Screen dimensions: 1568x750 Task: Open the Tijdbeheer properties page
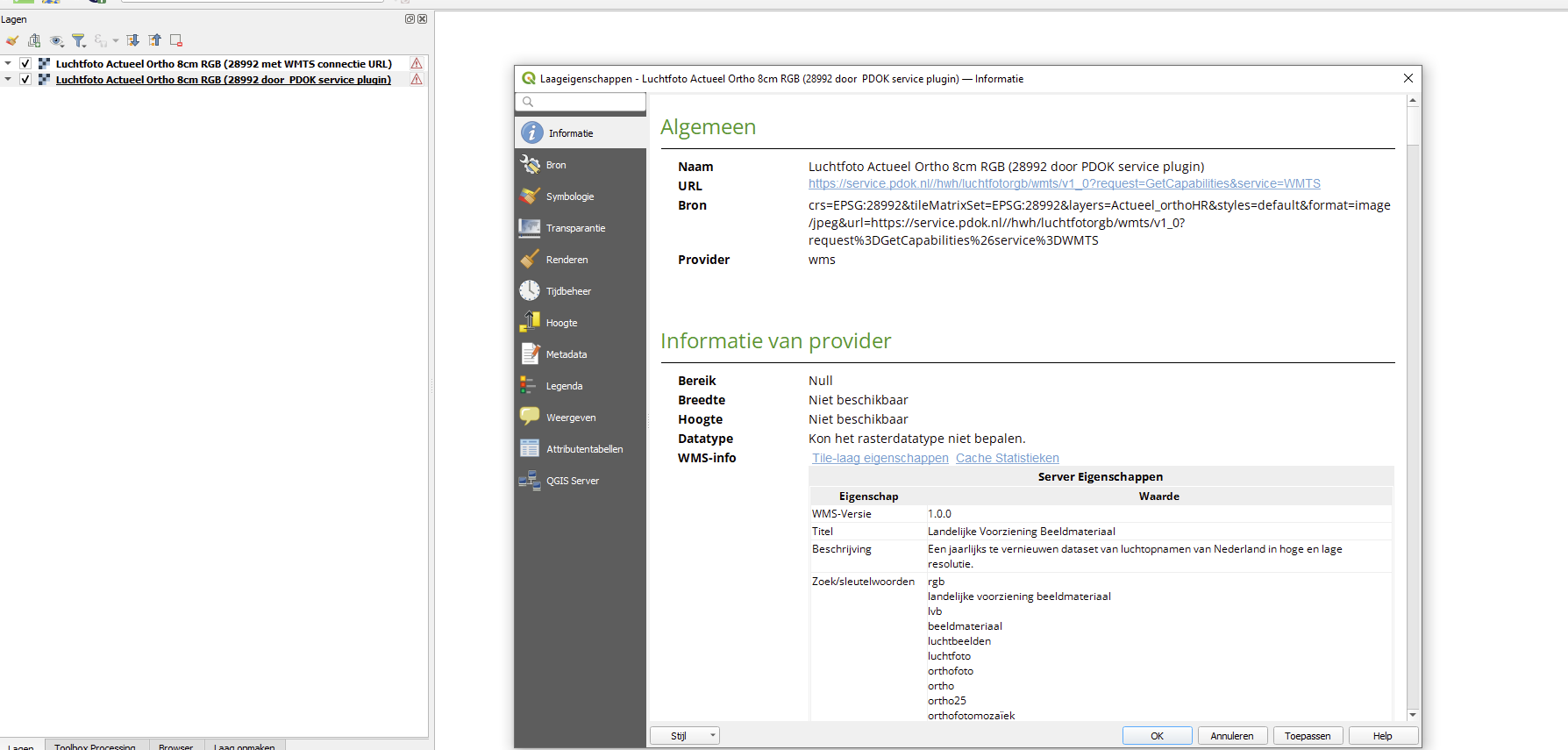coord(581,291)
